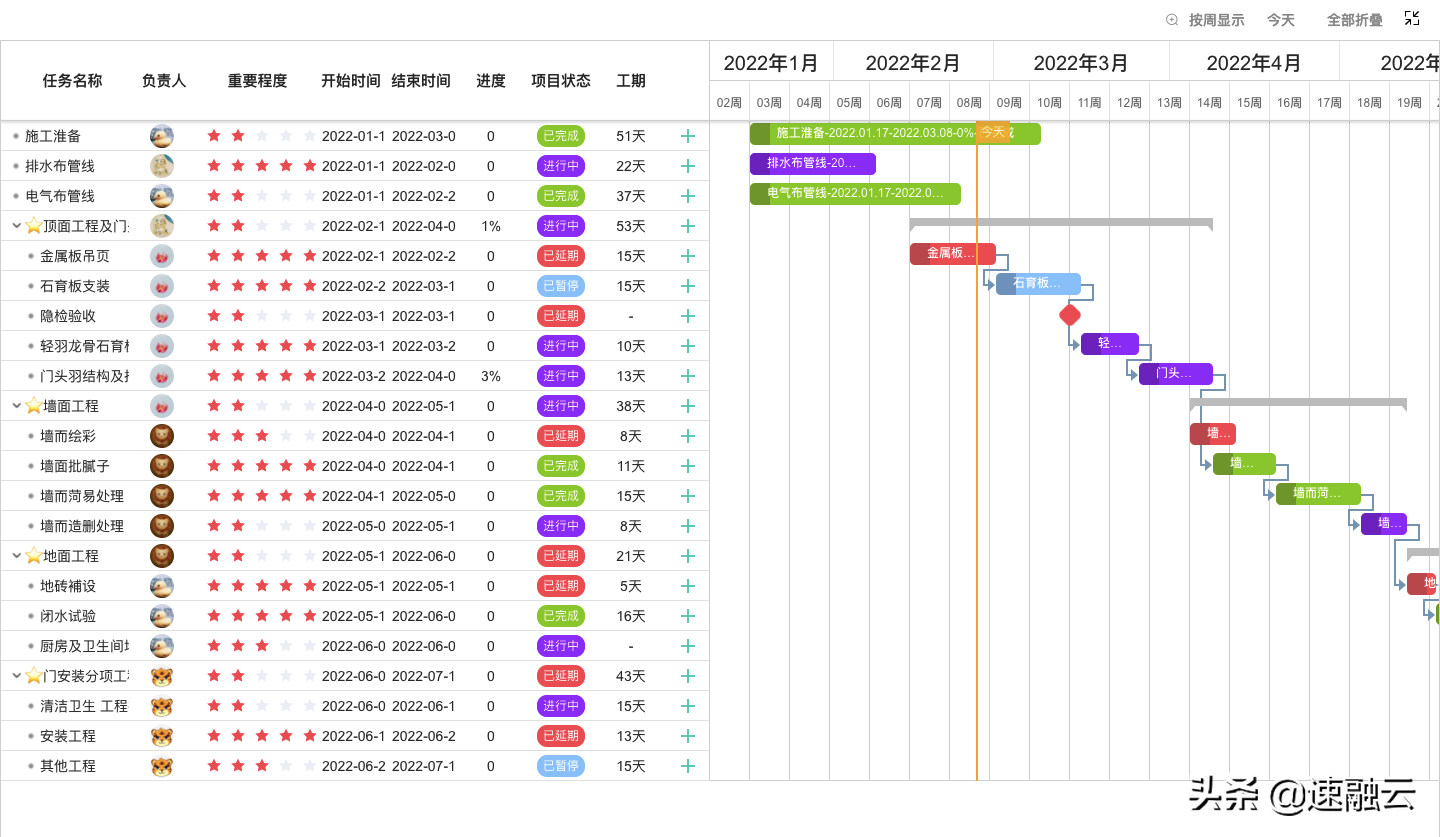The image size is (1440, 837).
Task: Open the tiger avatar for 其他工程
Action: point(162,766)
